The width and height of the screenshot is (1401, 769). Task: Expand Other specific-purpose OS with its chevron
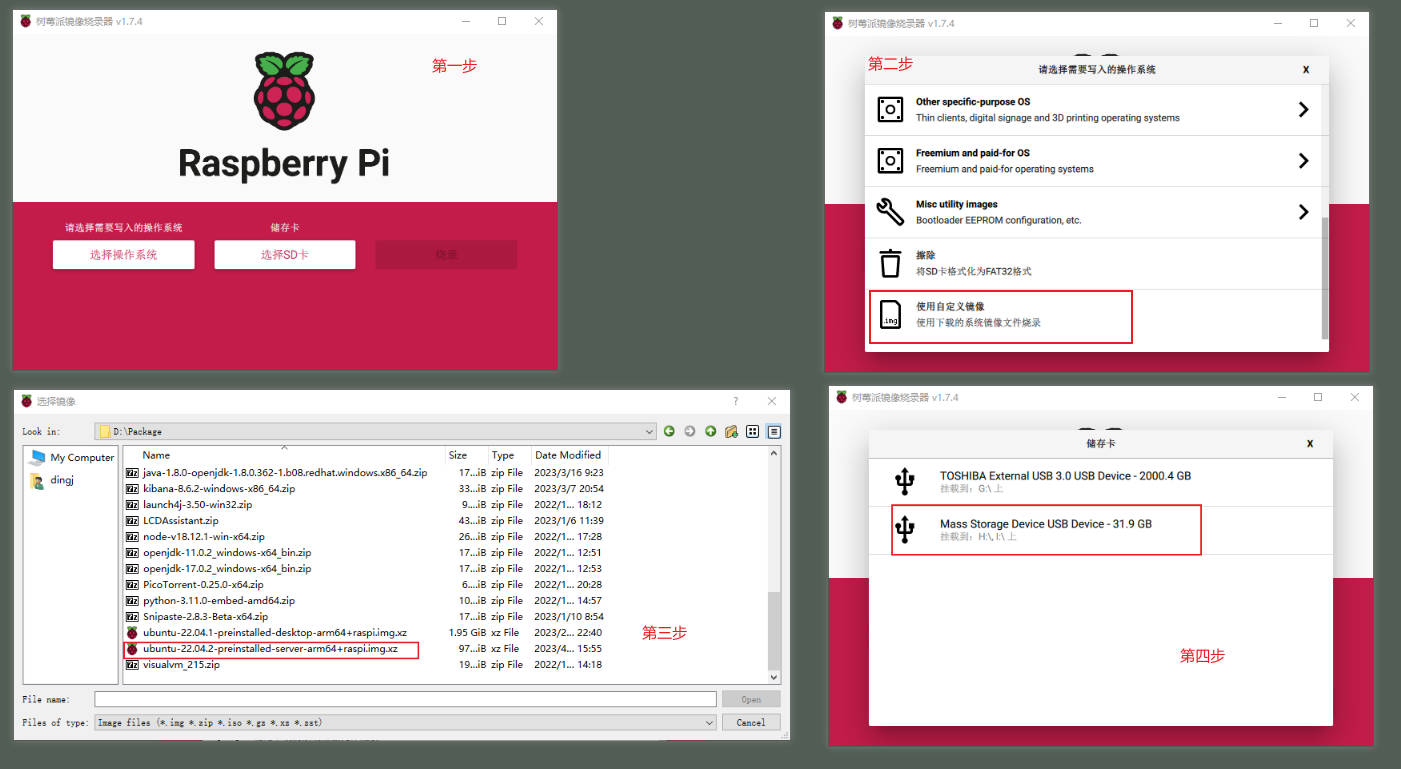(1303, 109)
